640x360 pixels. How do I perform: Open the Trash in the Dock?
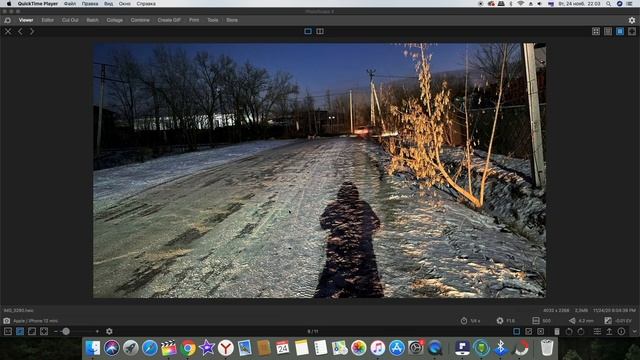547,348
